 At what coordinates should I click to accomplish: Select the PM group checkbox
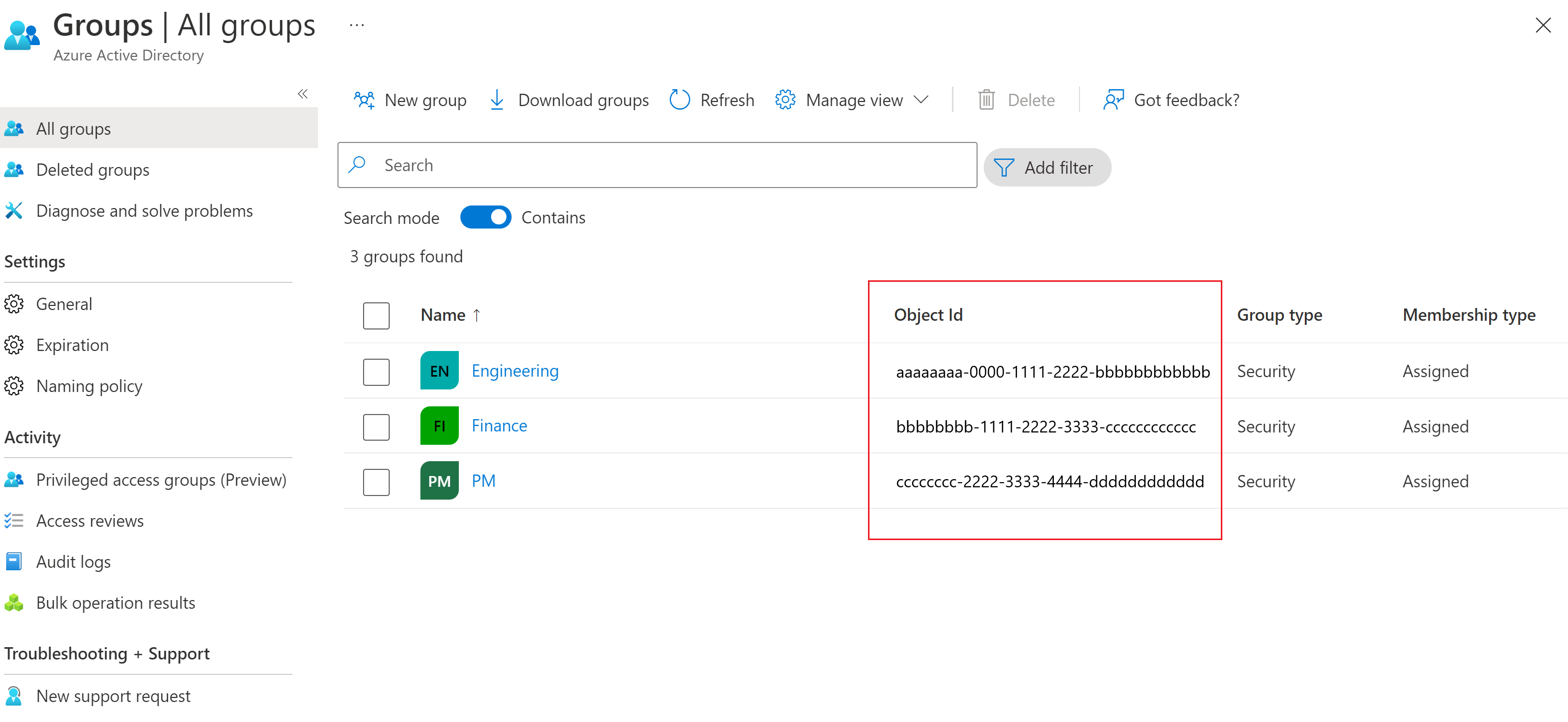pos(376,482)
